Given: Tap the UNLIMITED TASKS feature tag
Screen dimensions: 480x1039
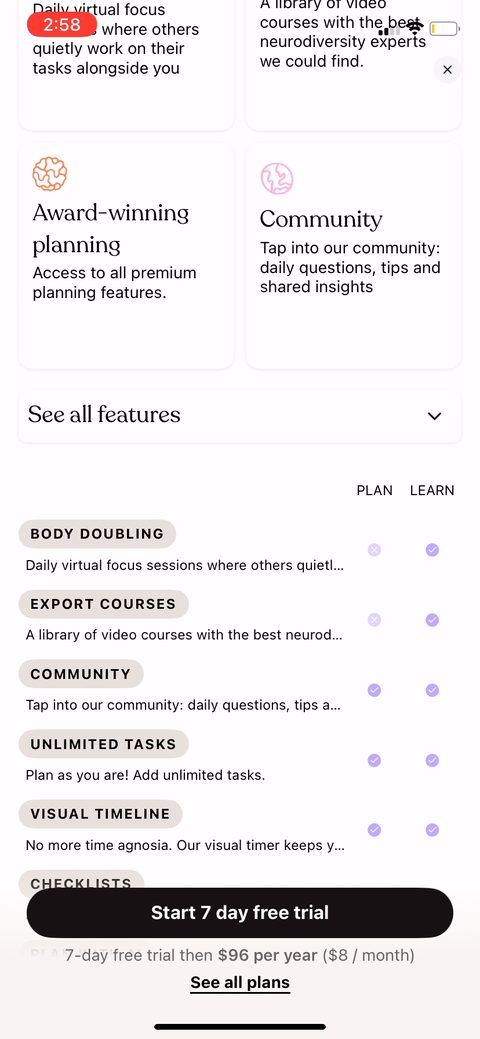Looking at the screenshot, I should (103, 744).
